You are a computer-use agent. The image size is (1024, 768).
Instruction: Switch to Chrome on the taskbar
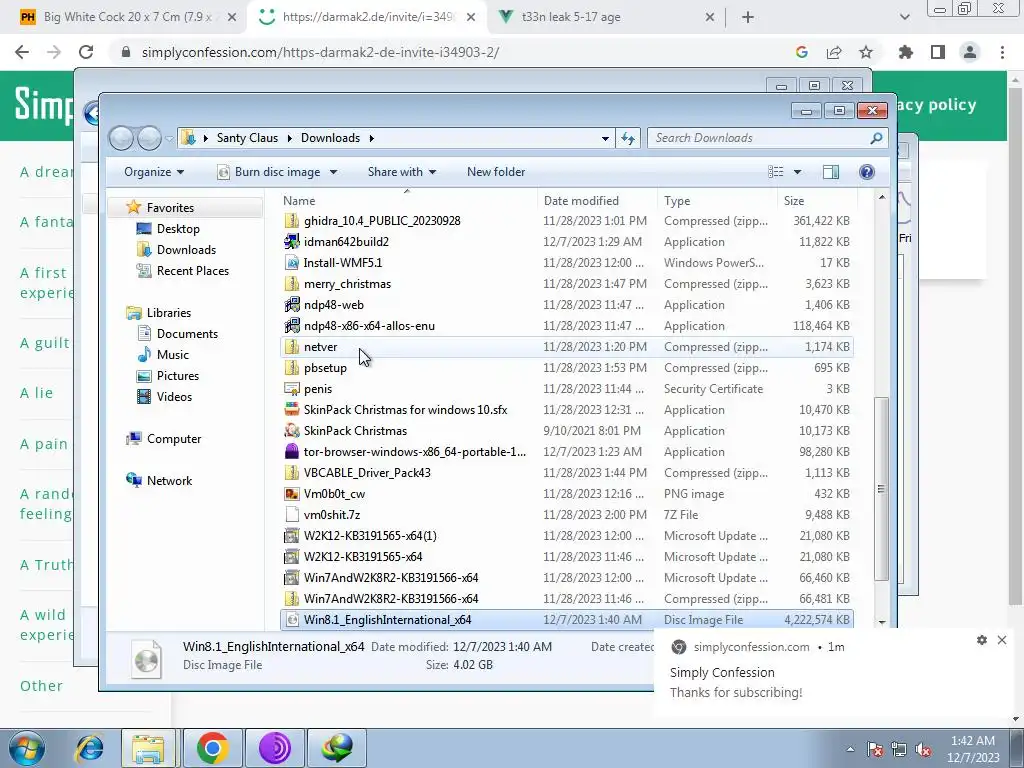click(x=212, y=748)
